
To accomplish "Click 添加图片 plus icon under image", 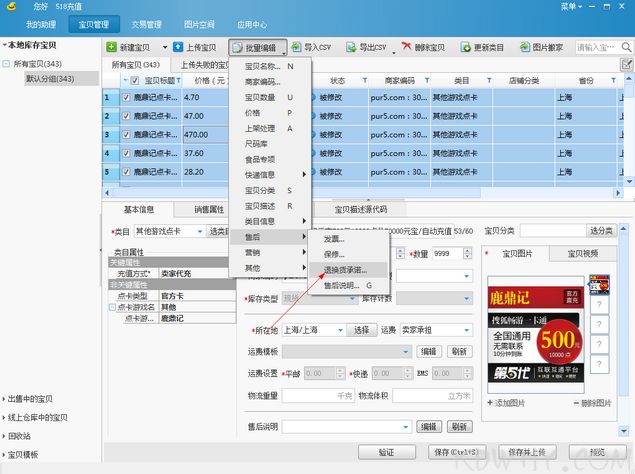I will 489,403.
